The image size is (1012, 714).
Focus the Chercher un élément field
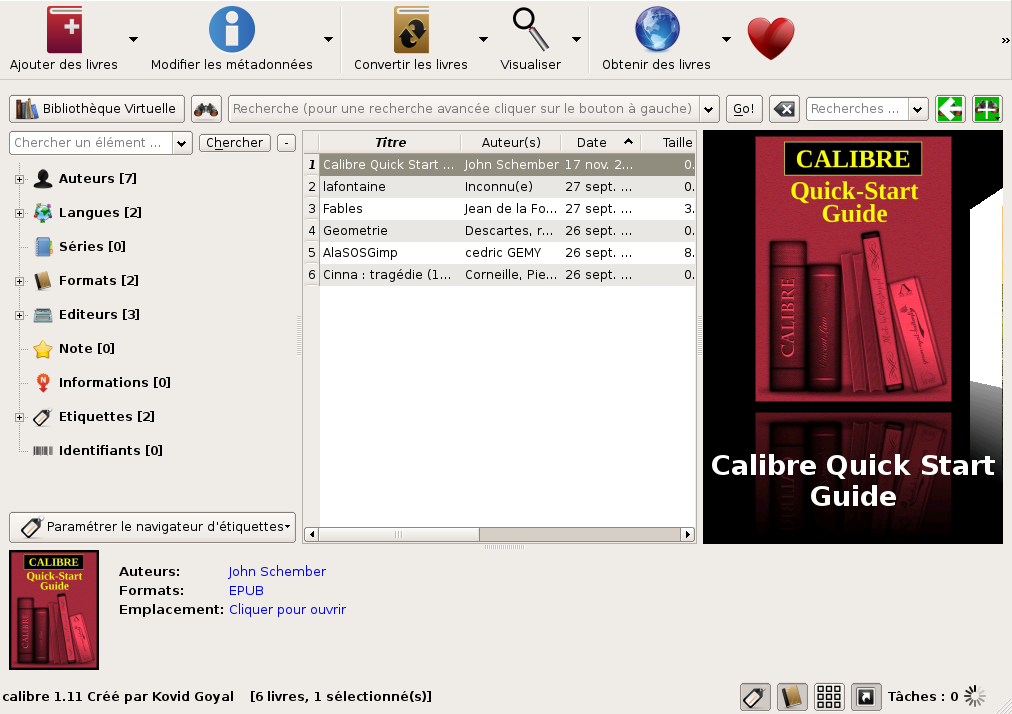91,143
